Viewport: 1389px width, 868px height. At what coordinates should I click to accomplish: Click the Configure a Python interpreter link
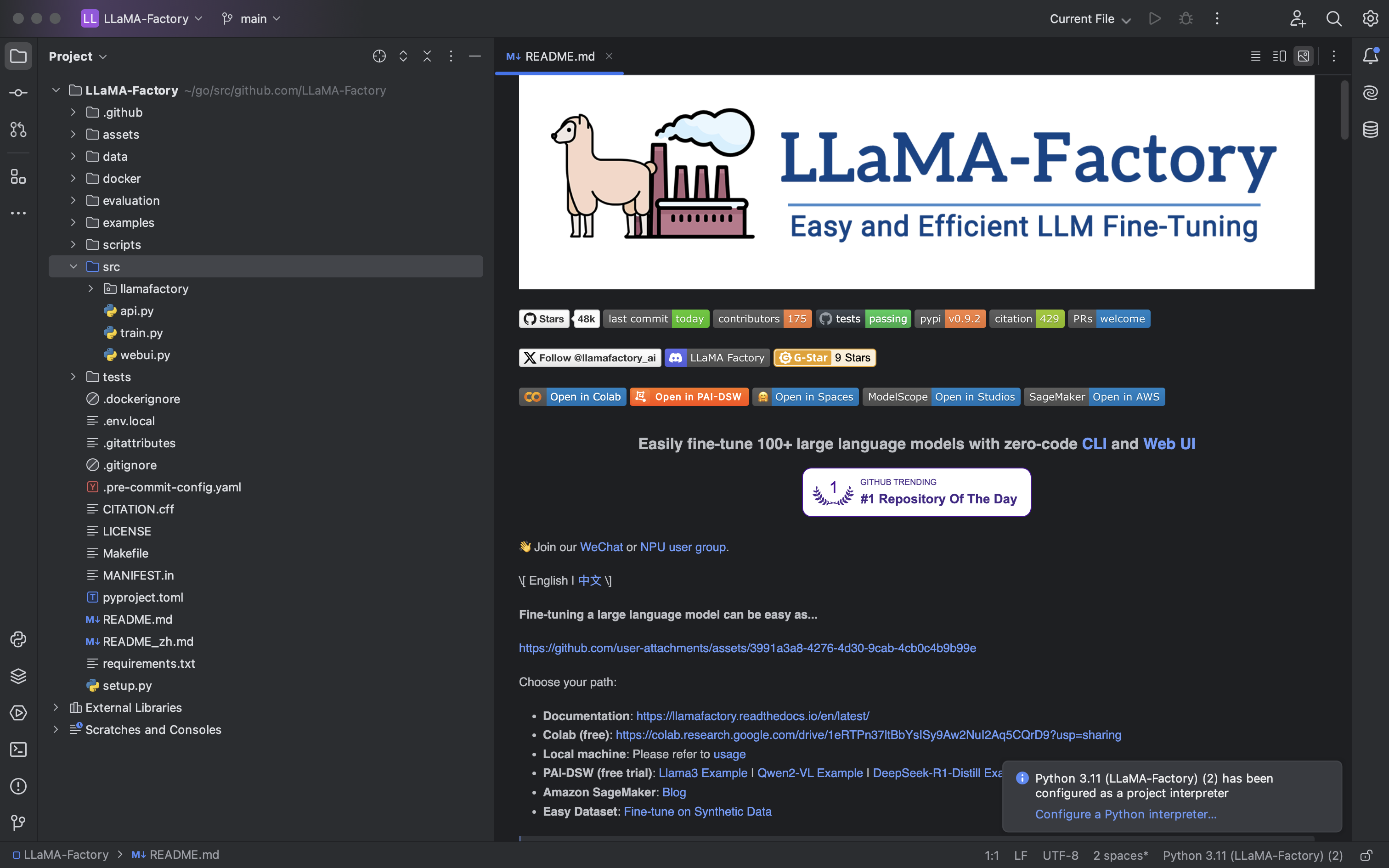tap(1126, 814)
